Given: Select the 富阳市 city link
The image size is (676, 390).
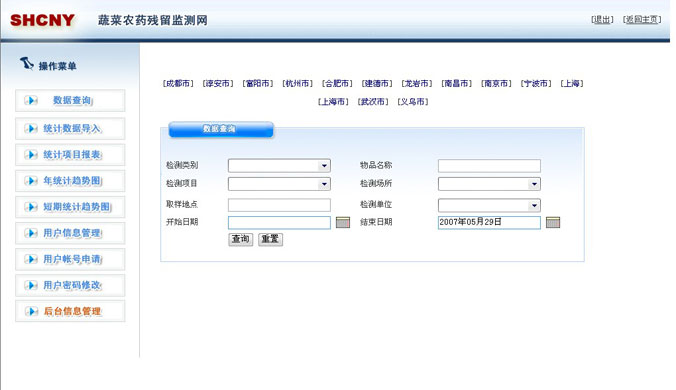Looking at the screenshot, I should click(257, 84).
